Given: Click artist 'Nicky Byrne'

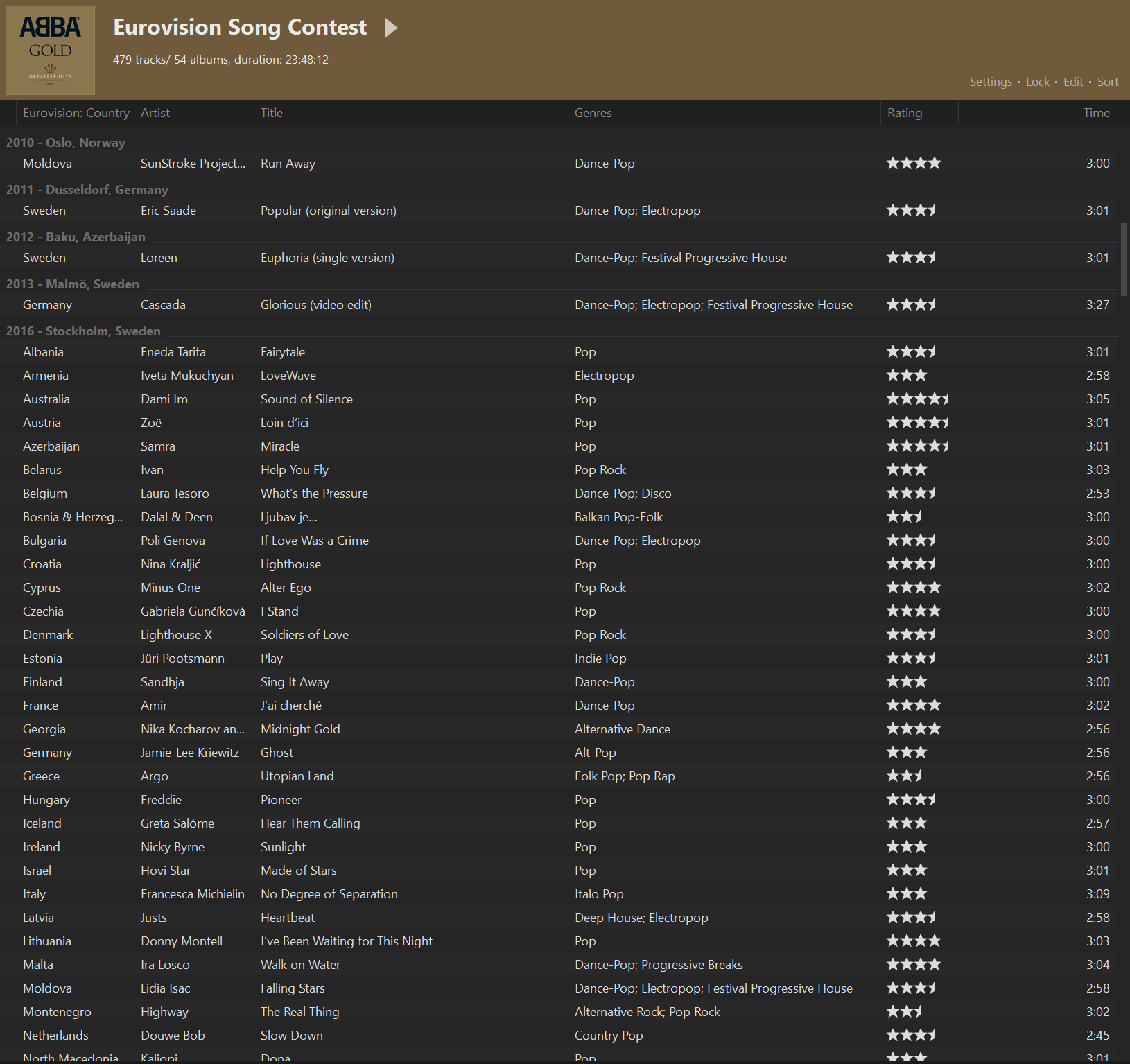Looking at the screenshot, I should coord(173,847).
